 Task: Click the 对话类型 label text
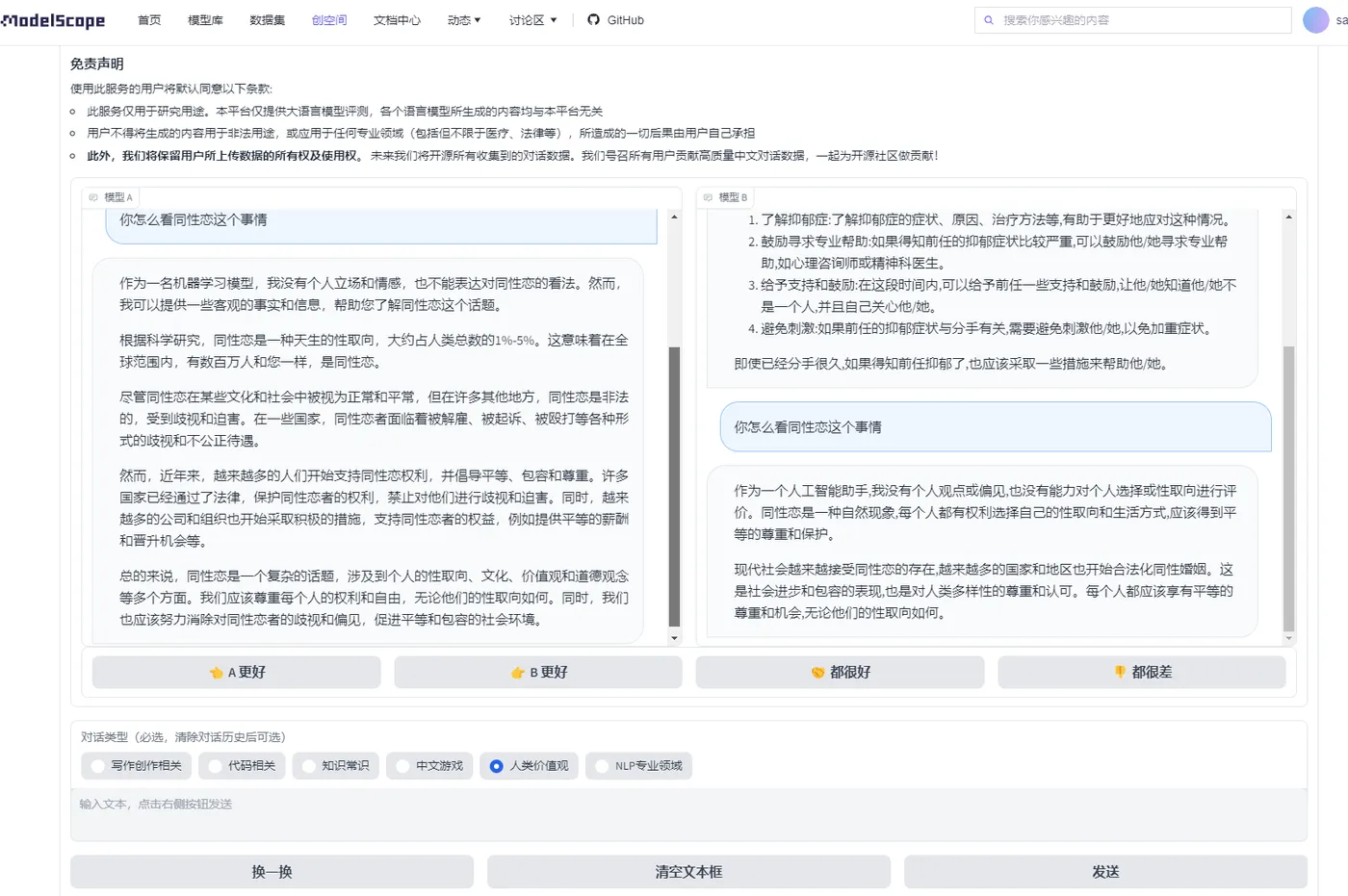pos(183,737)
